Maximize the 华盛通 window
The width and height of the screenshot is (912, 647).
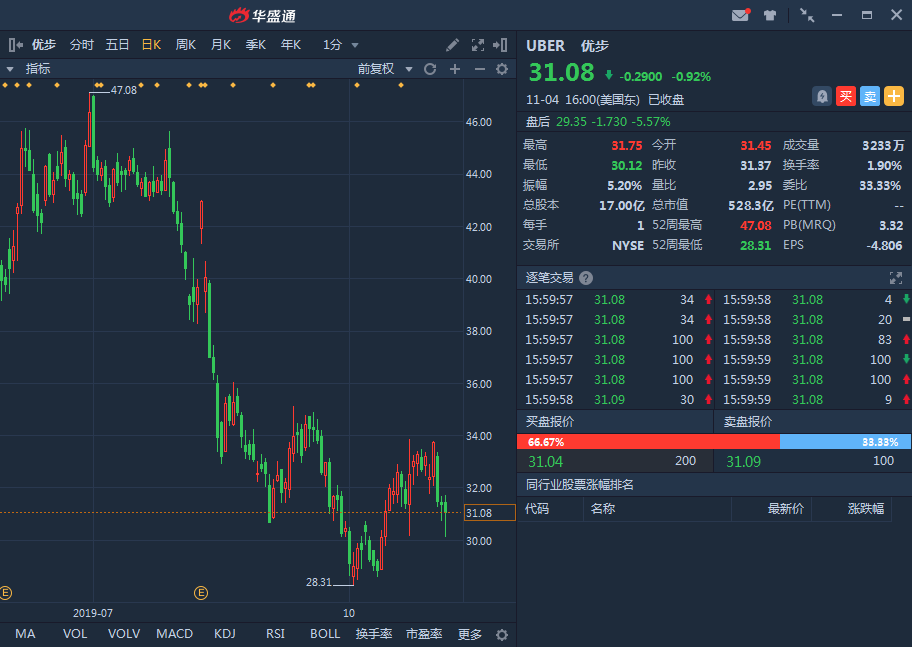(867, 15)
